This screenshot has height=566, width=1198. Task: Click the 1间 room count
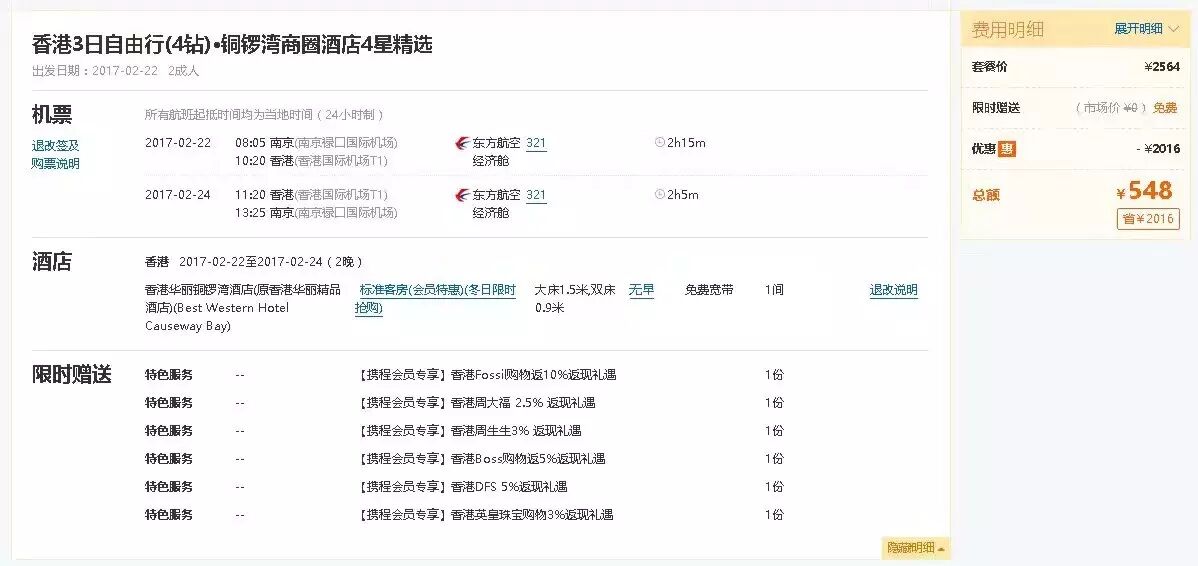pyautogui.click(x=774, y=289)
